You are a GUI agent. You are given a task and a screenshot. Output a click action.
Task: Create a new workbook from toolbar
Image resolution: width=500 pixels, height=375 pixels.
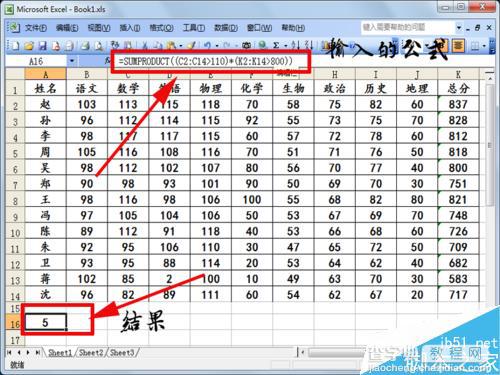click(15, 46)
